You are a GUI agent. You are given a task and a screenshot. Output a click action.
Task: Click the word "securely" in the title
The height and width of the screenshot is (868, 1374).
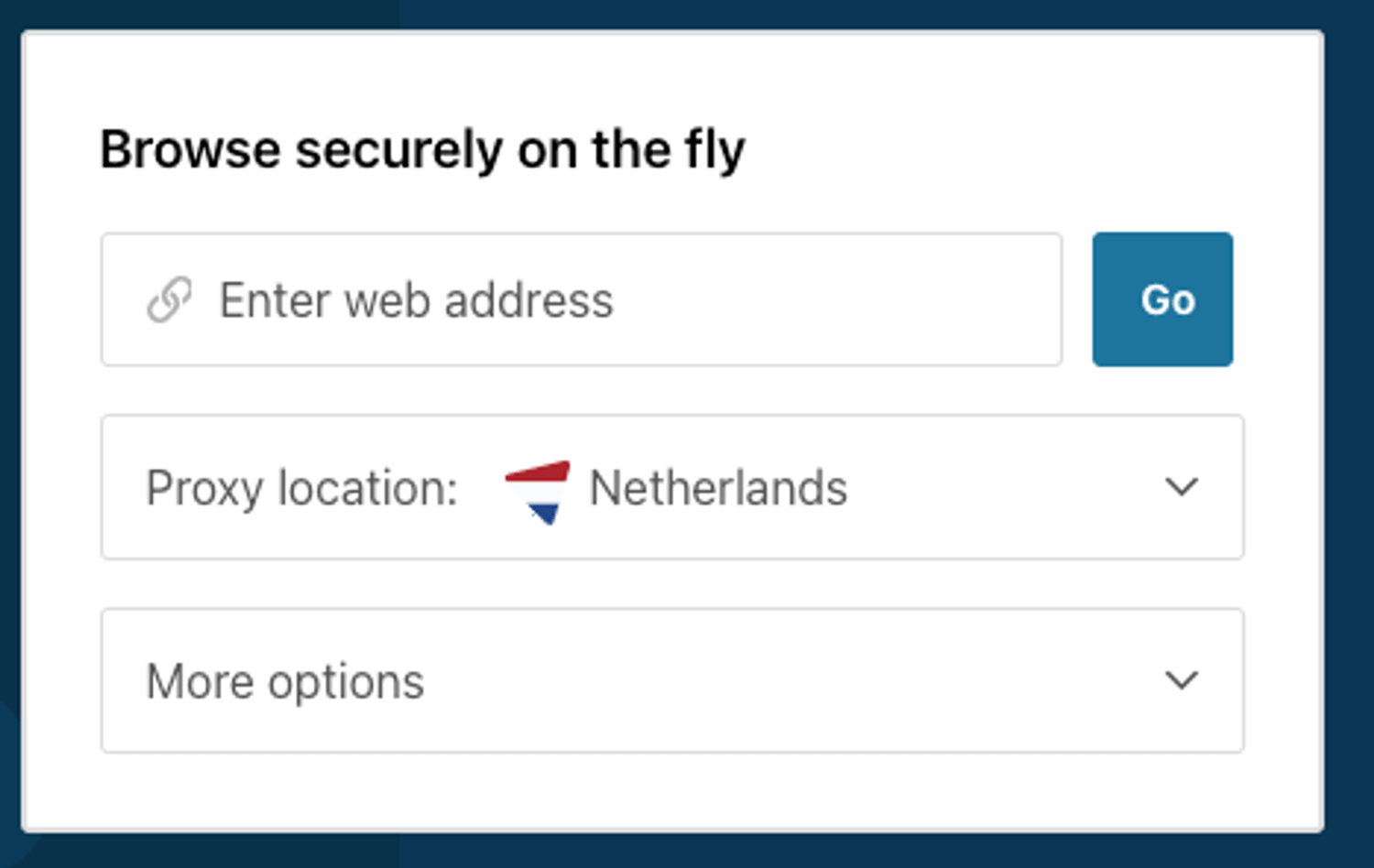(x=399, y=150)
